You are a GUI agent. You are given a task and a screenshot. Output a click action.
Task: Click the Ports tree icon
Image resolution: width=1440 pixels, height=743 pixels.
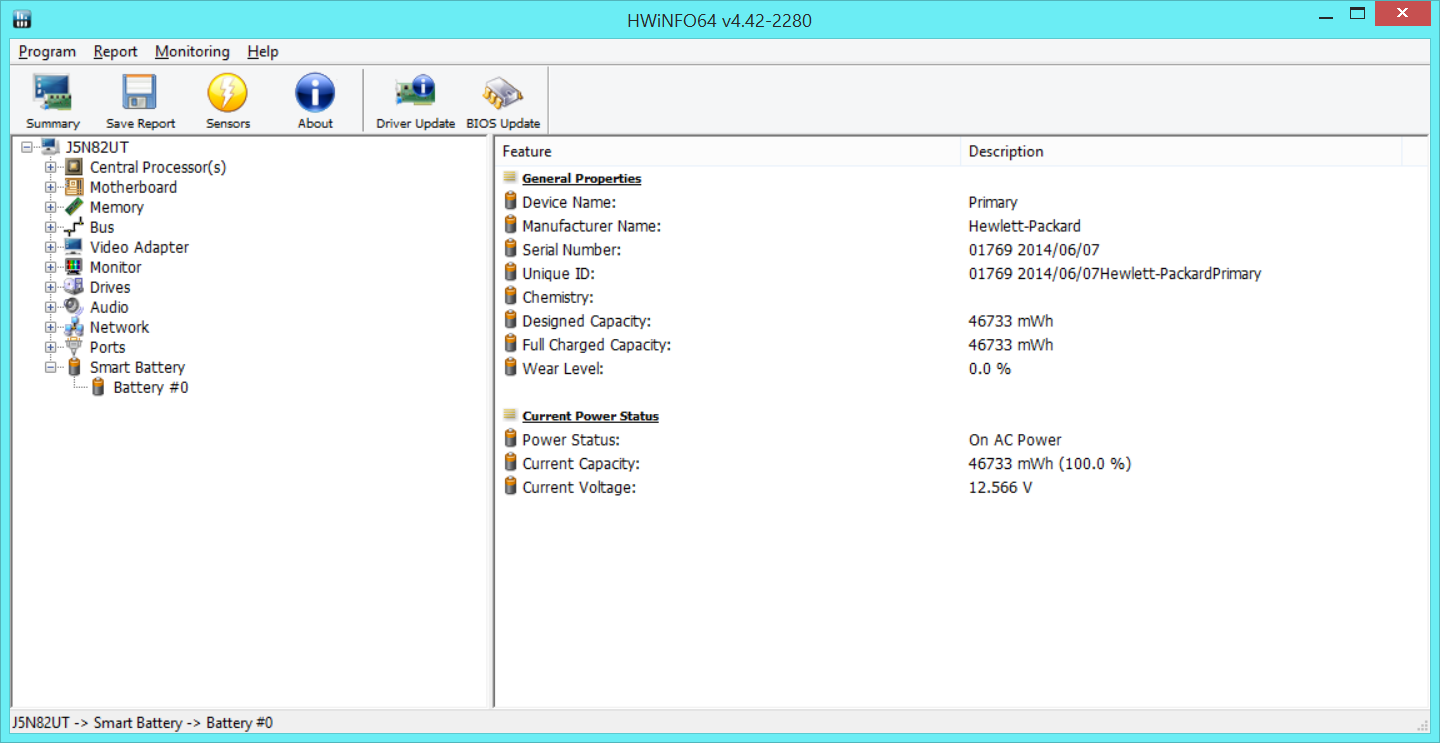74,347
